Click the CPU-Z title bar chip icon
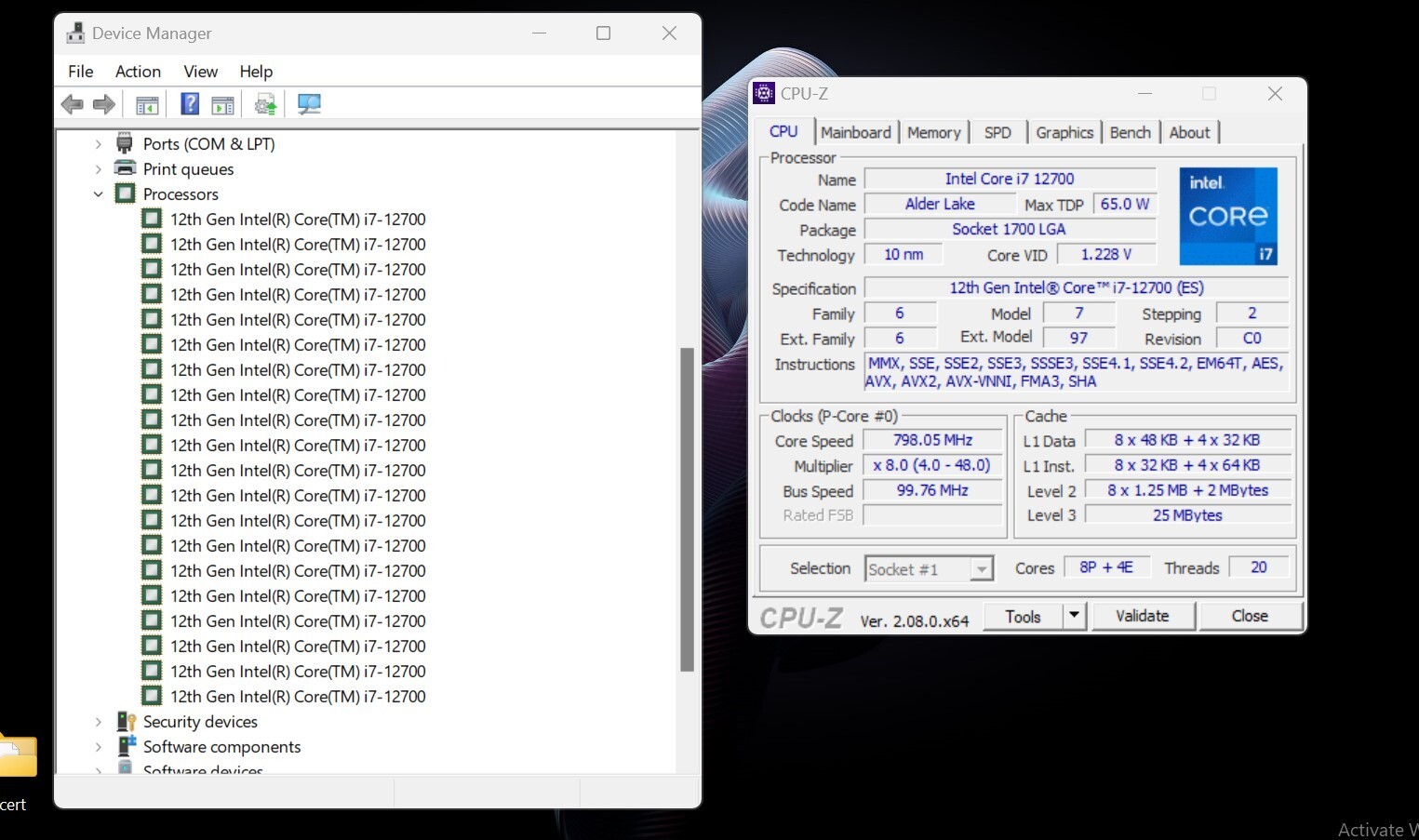The height and width of the screenshot is (840, 1419). [764, 93]
